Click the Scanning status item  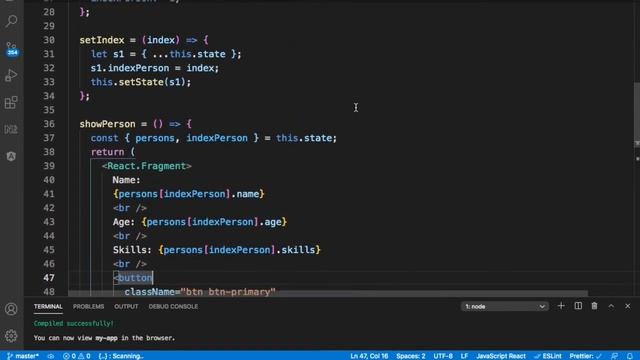[121, 356]
